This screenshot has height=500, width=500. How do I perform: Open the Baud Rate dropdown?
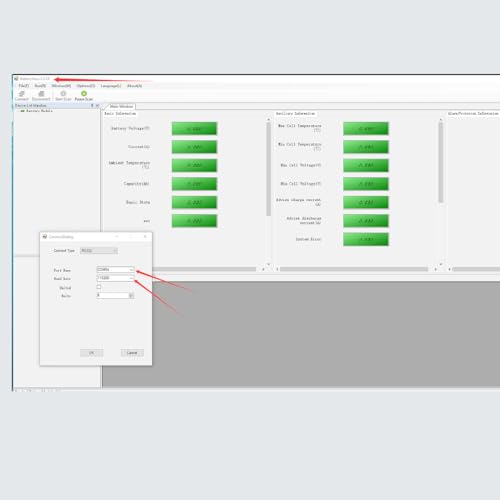[115, 278]
